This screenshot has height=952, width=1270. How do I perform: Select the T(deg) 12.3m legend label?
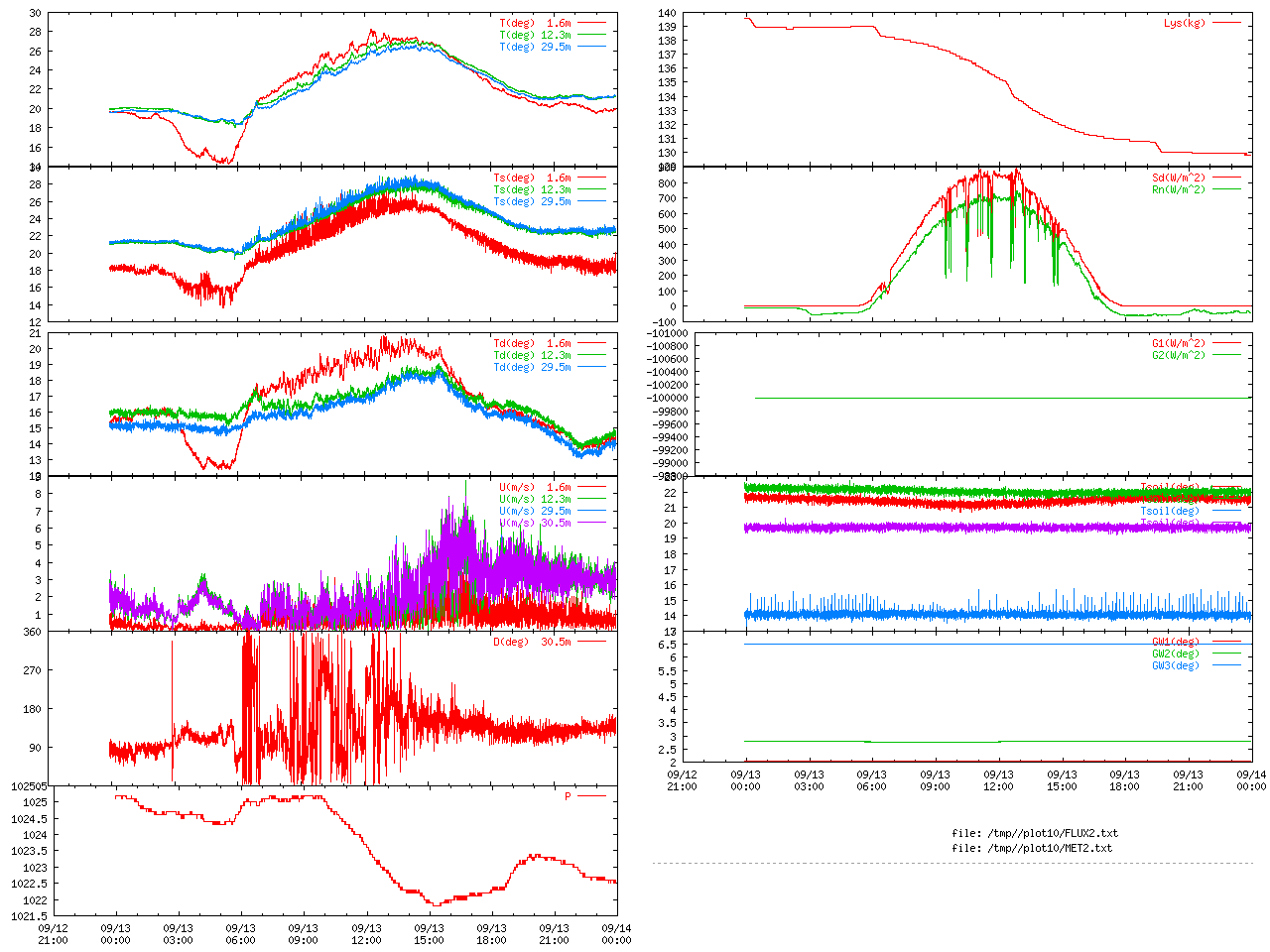coord(535,35)
